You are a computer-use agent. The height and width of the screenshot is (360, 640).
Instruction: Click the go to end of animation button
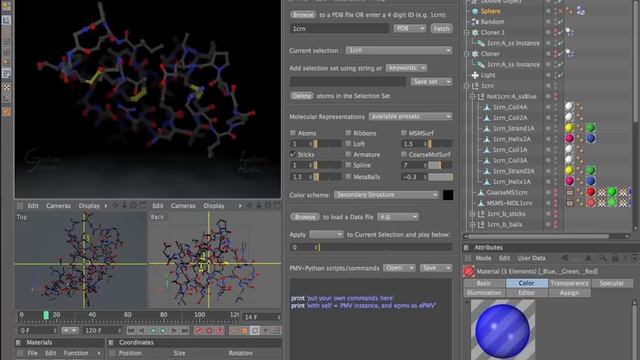(x=184, y=330)
